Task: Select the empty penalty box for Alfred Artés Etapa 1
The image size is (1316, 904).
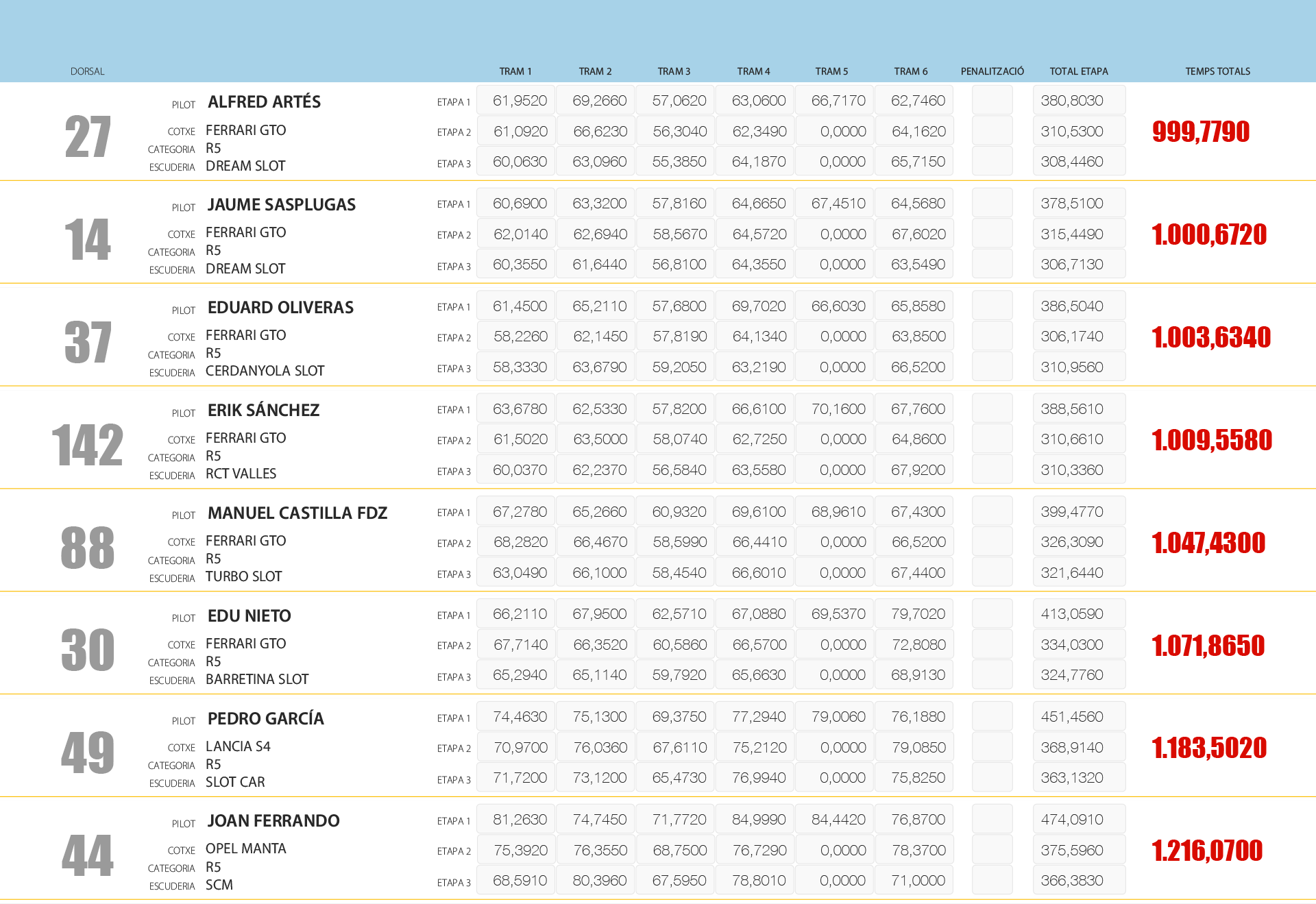Action: coord(992,101)
